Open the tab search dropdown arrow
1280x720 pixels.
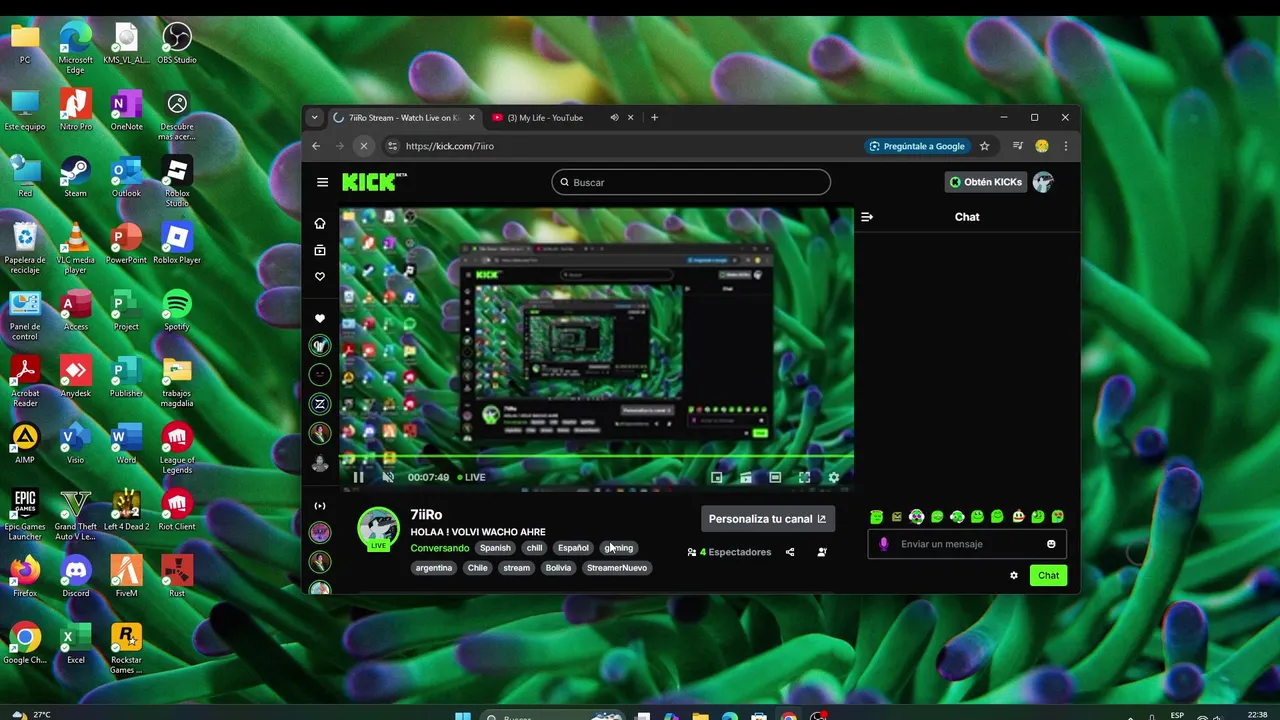pyautogui.click(x=314, y=117)
